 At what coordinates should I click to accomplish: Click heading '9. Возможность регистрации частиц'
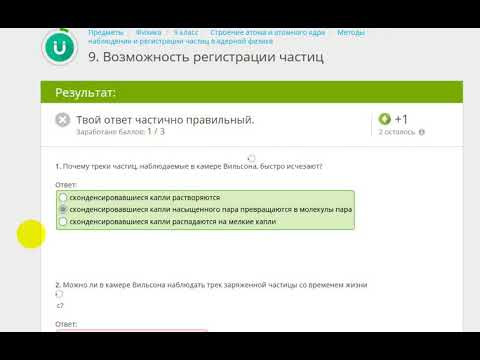pos(206,57)
